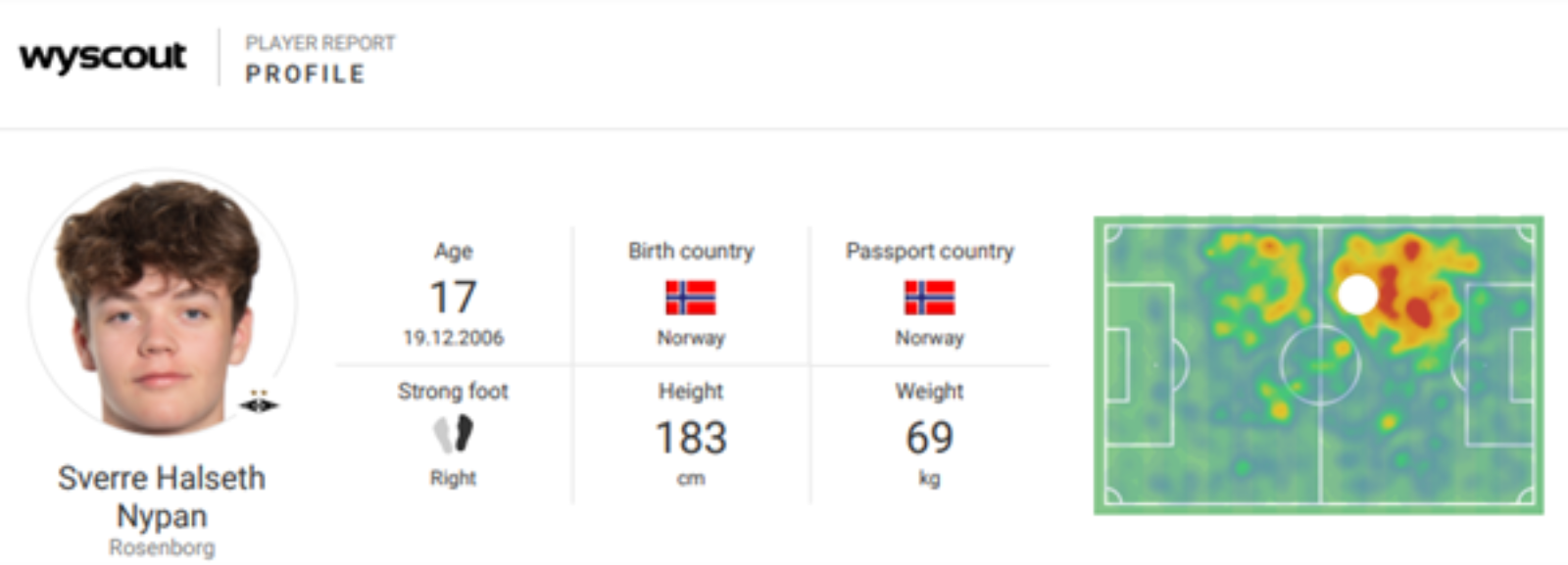
Task: Click the Right strong foot label
Action: pos(453,478)
